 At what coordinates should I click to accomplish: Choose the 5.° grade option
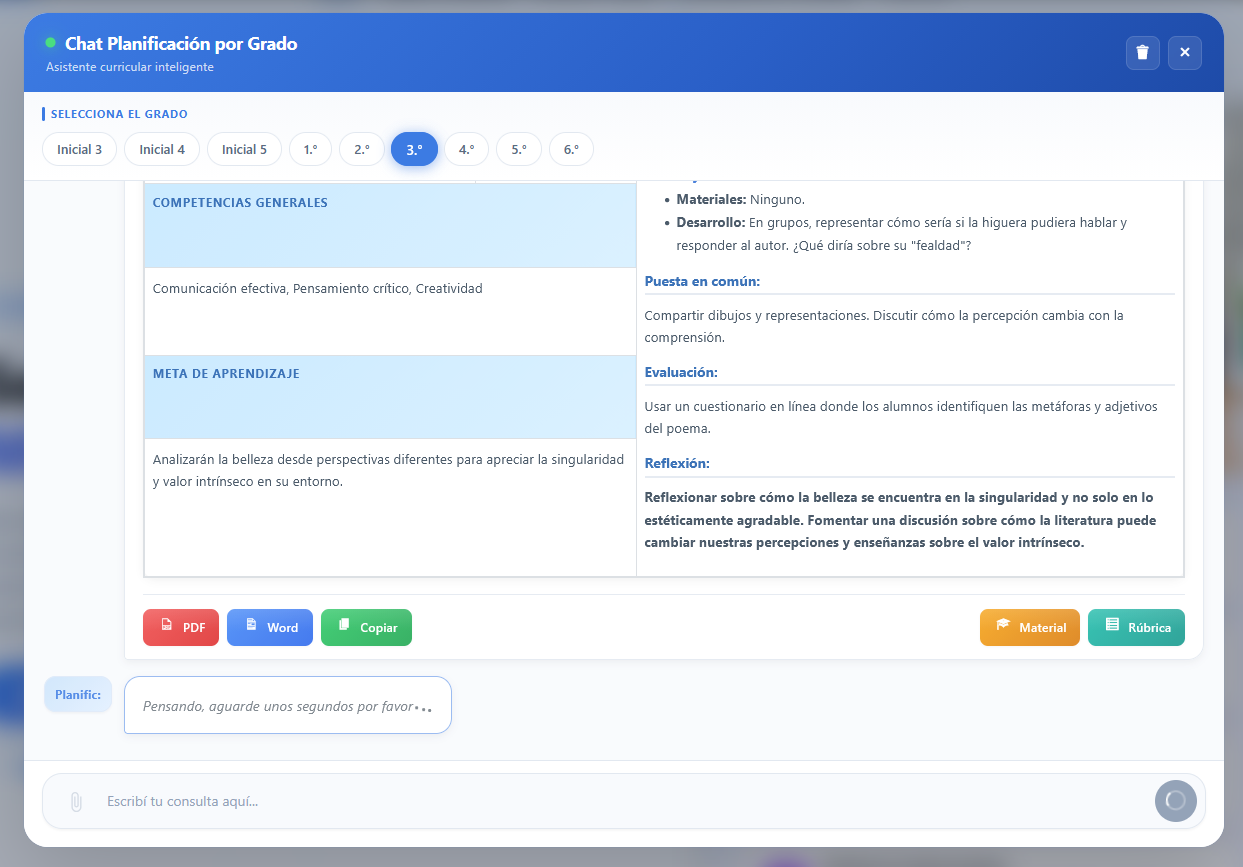[x=519, y=149]
